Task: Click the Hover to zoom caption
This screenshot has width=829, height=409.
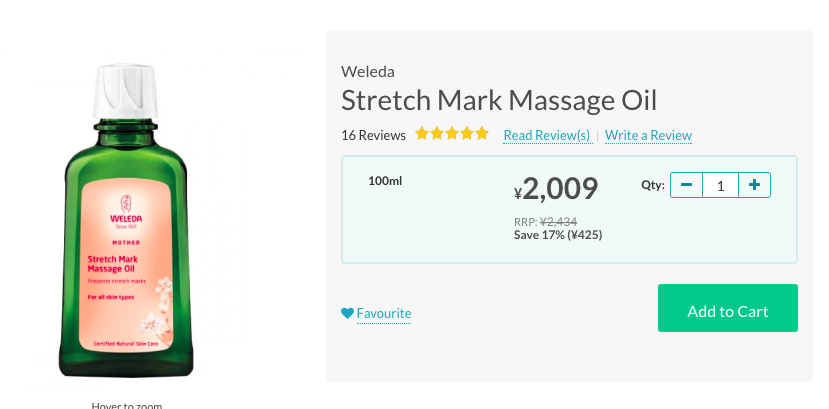Action: click(x=127, y=406)
